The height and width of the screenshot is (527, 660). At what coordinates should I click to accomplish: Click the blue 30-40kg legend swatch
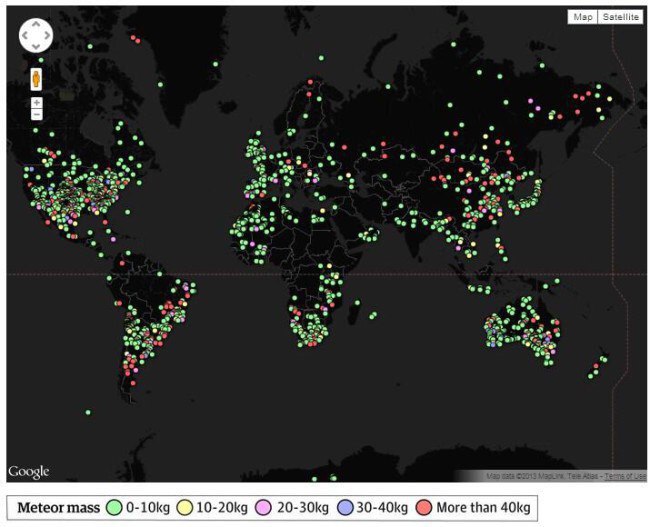(345, 507)
